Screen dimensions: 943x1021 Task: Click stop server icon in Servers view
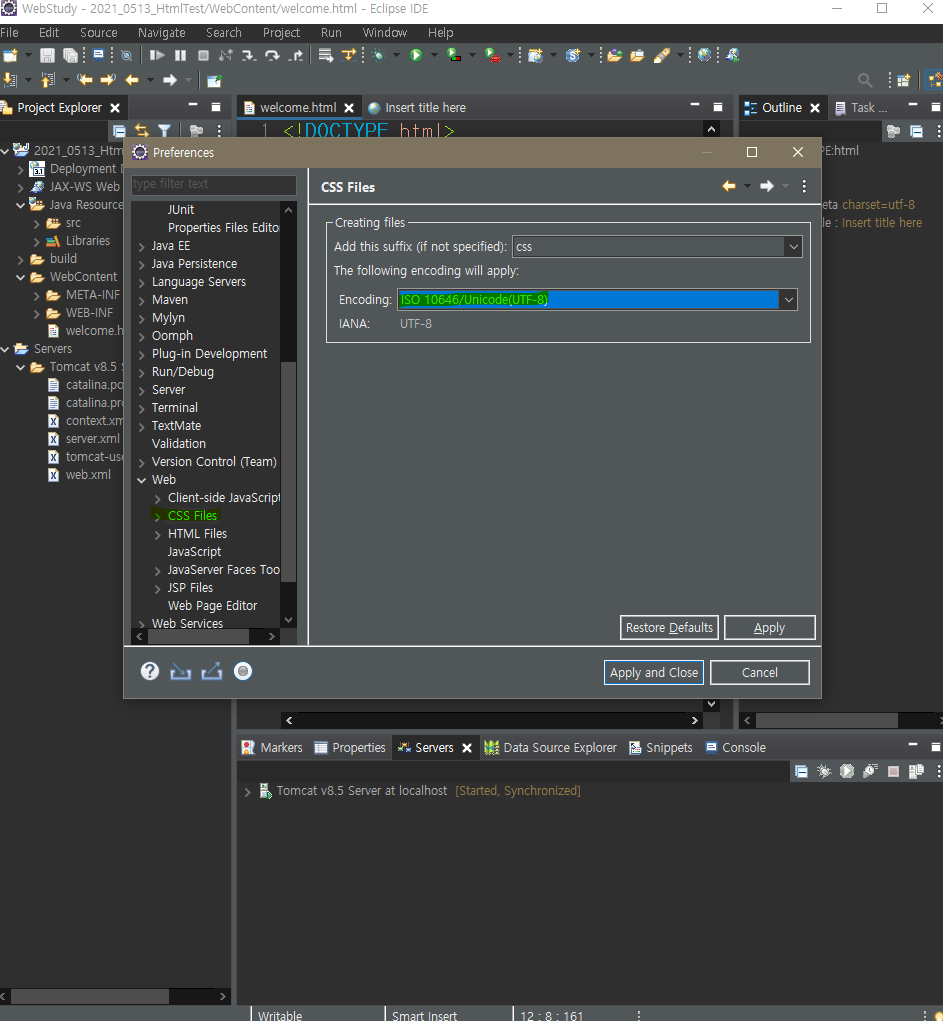pos(894,772)
